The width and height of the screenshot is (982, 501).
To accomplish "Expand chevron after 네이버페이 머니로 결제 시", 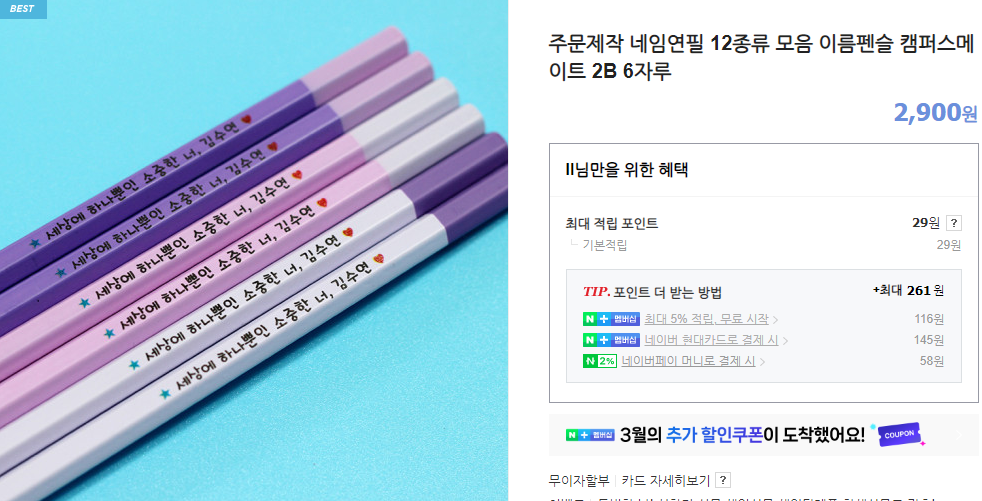I will pyautogui.click(x=762, y=363).
